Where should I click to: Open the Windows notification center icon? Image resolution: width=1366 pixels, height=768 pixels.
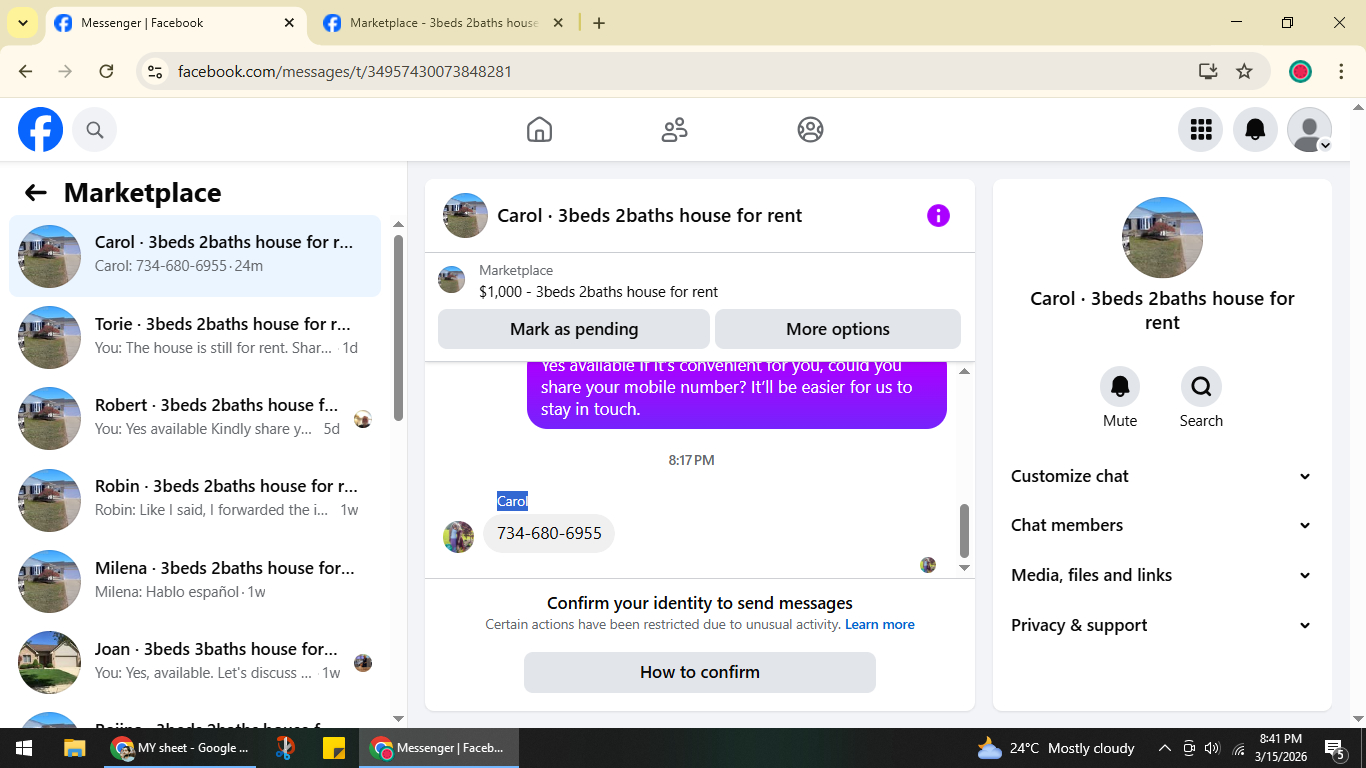tap(1335, 748)
